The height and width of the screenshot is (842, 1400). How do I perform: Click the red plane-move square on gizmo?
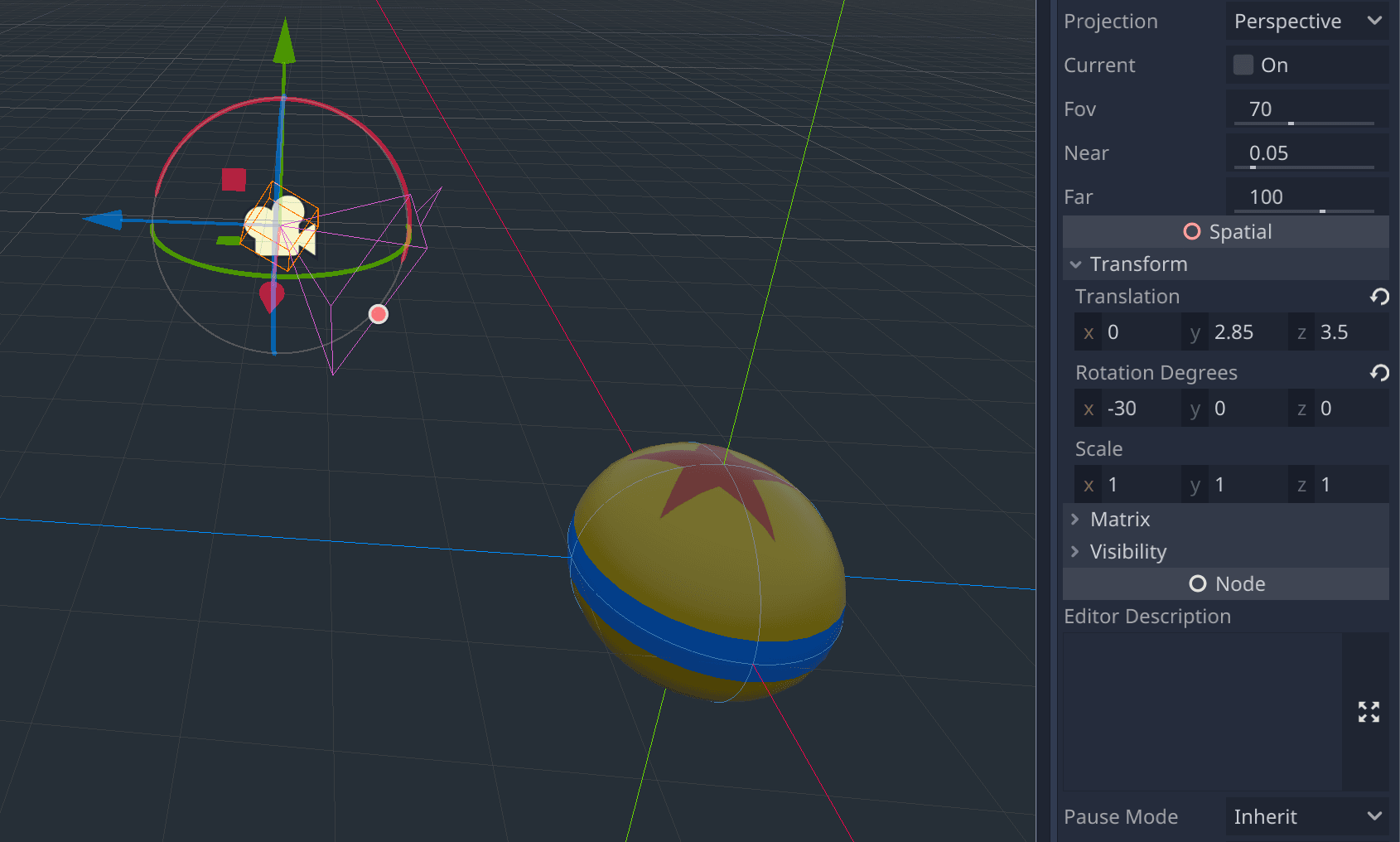tap(234, 179)
